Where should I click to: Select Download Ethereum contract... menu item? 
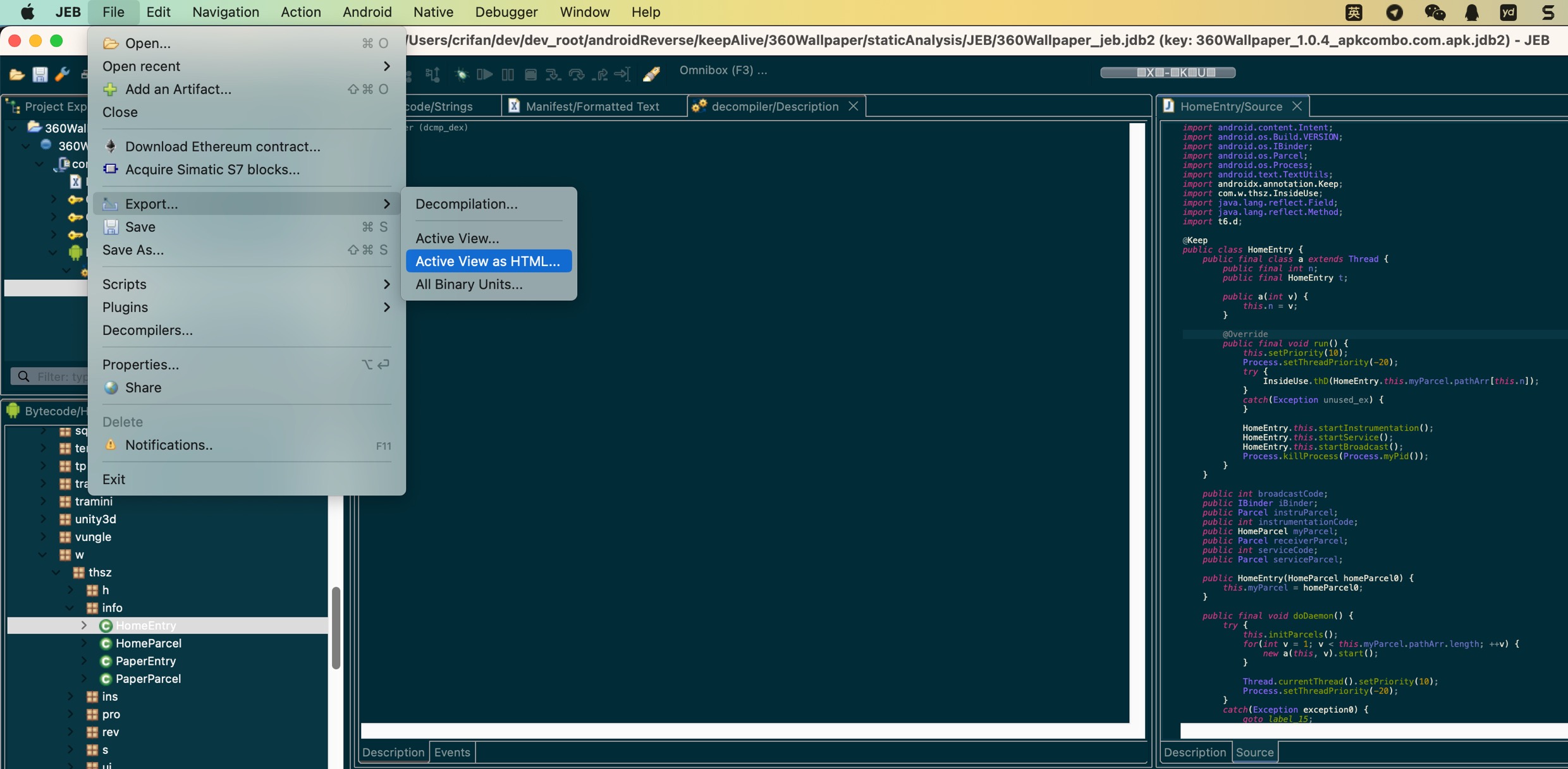(247, 147)
